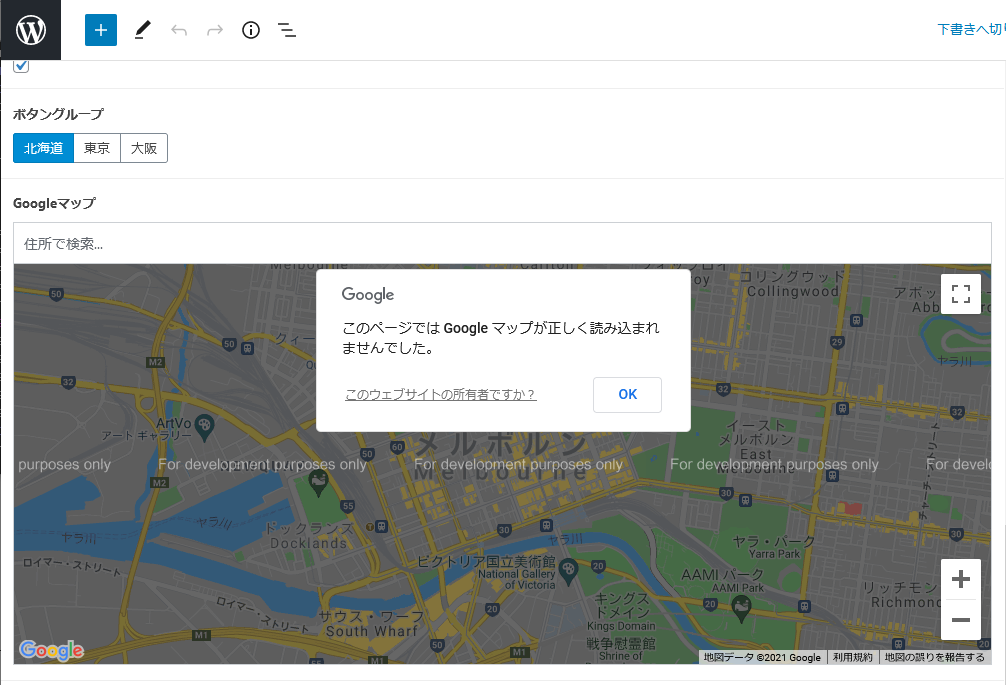The height and width of the screenshot is (685, 1006).
Task: Add a new block with plus button
Action: (101, 30)
